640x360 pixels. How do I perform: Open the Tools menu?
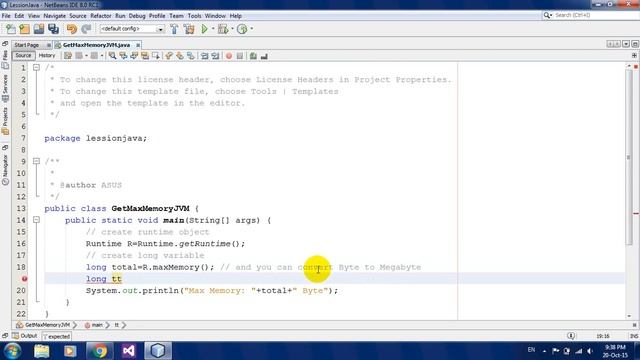194,16
